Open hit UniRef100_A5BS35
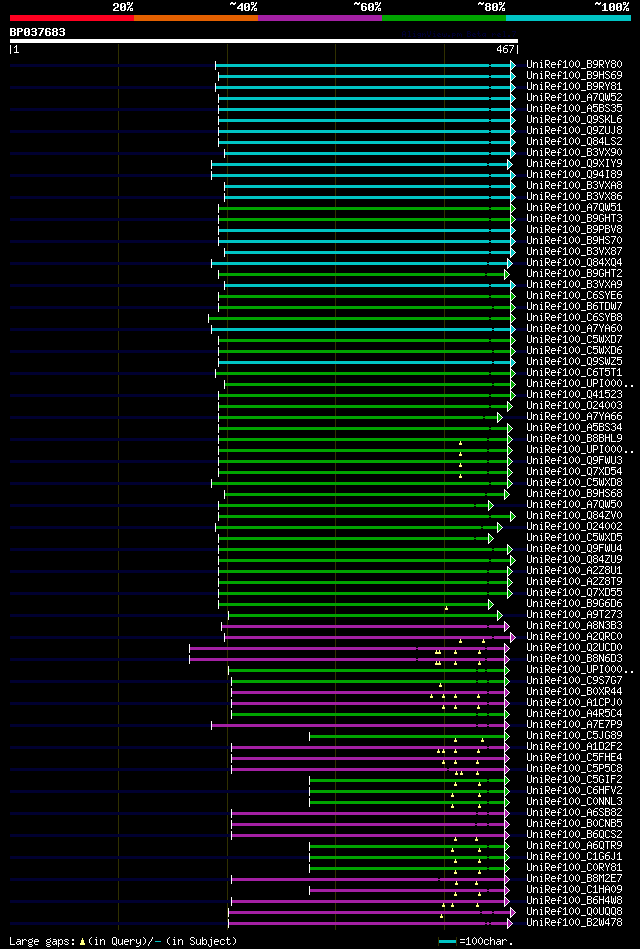 click(574, 108)
